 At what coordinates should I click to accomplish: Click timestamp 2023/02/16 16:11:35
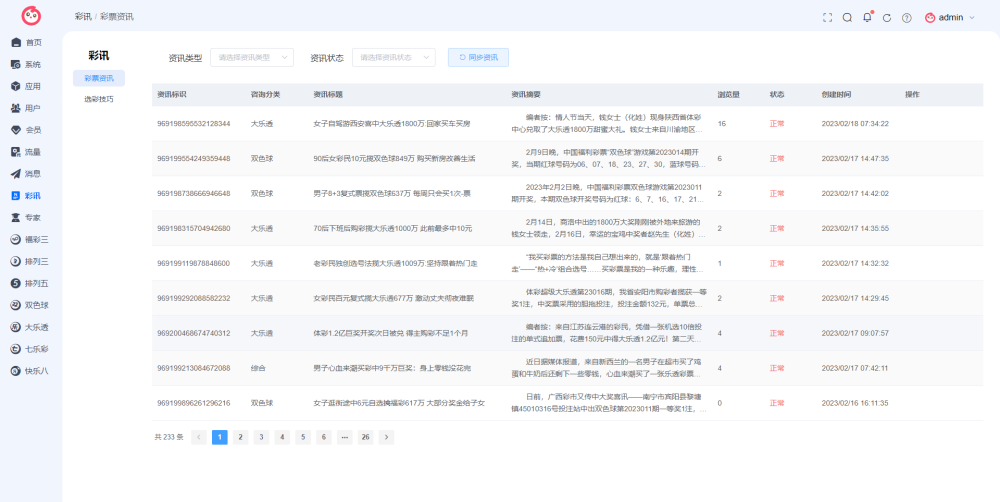[855, 403]
